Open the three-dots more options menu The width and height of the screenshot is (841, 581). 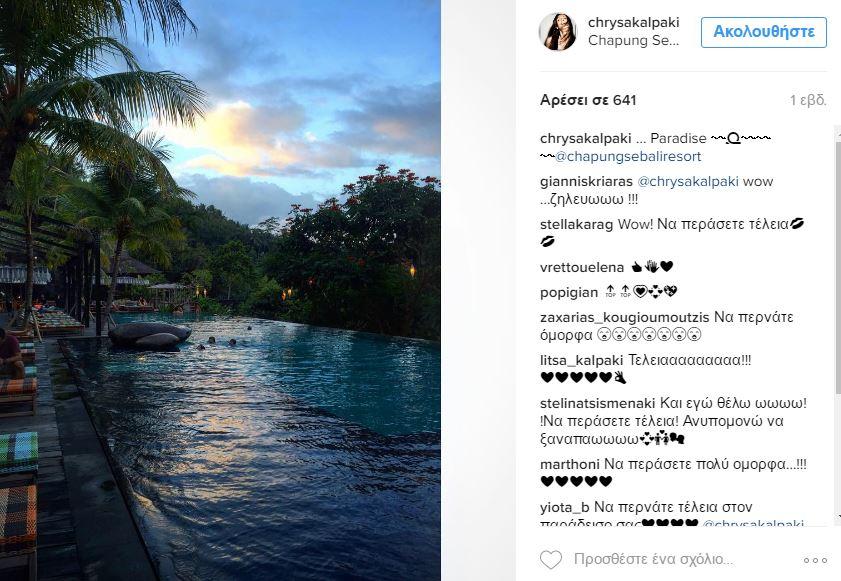coord(815,560)
